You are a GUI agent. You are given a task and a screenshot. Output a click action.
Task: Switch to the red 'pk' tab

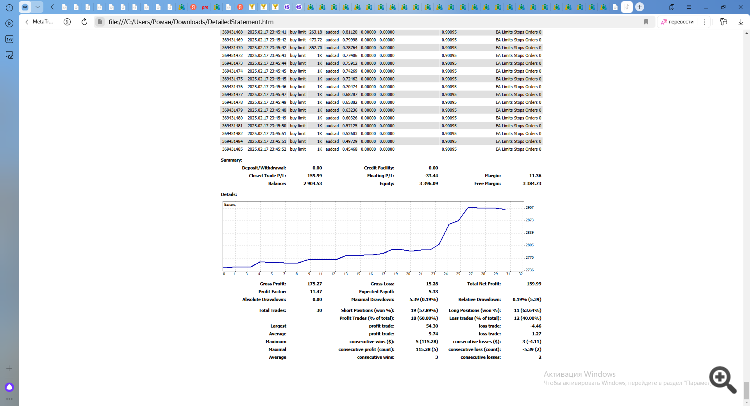click(205, 7)
